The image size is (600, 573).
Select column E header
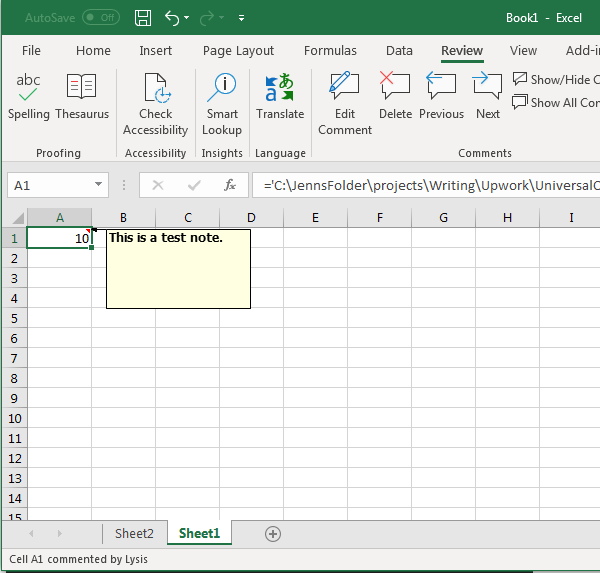tap(315, 218)
